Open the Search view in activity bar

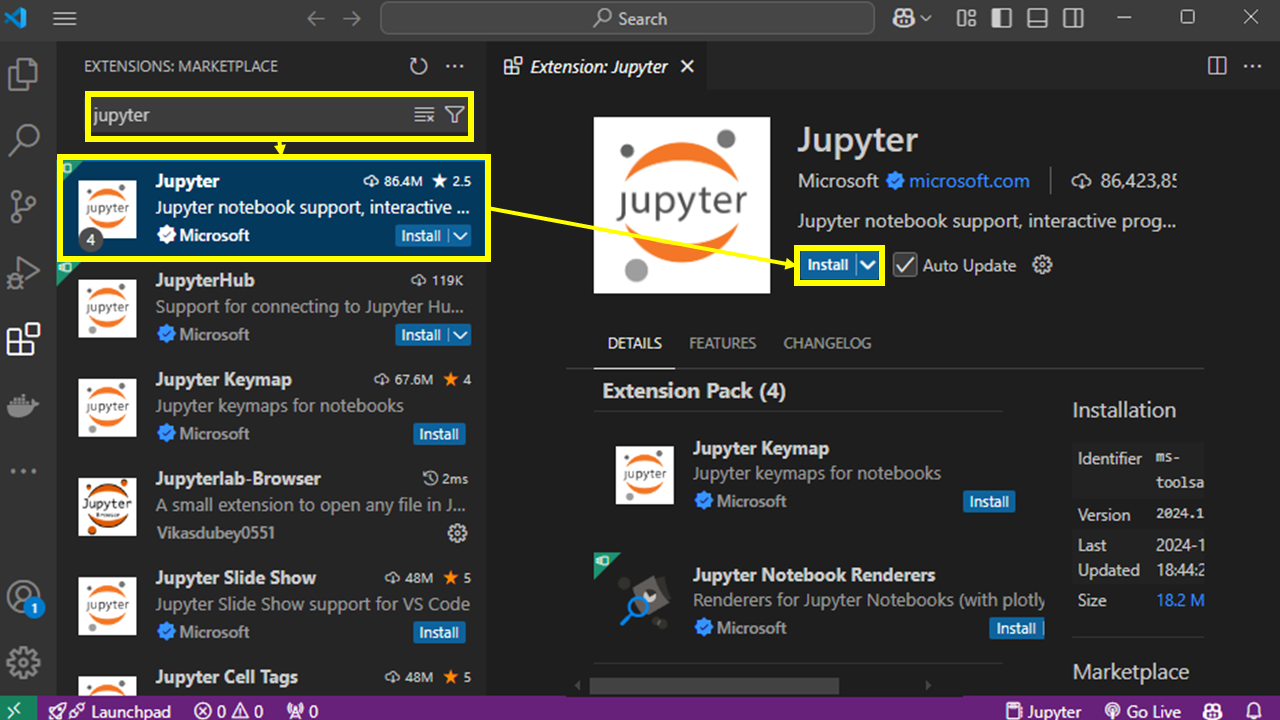coord(23,141)
